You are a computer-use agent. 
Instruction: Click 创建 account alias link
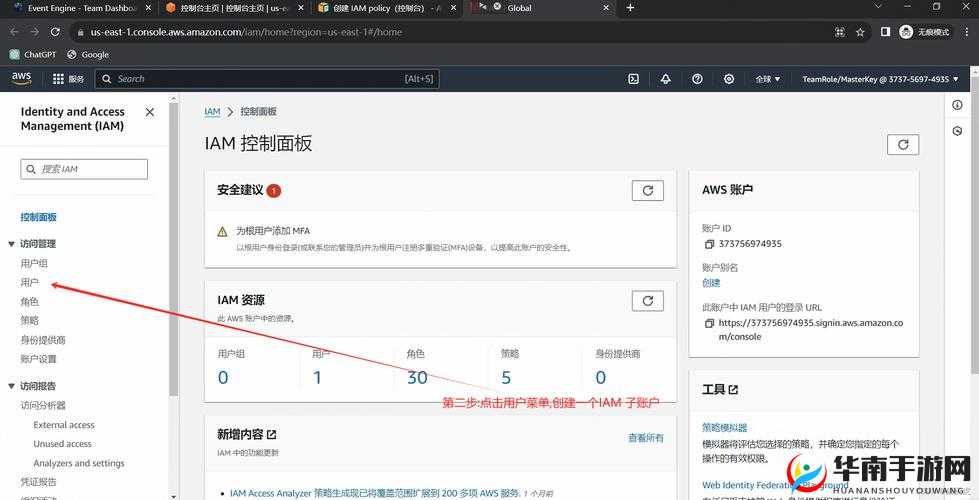711,283
